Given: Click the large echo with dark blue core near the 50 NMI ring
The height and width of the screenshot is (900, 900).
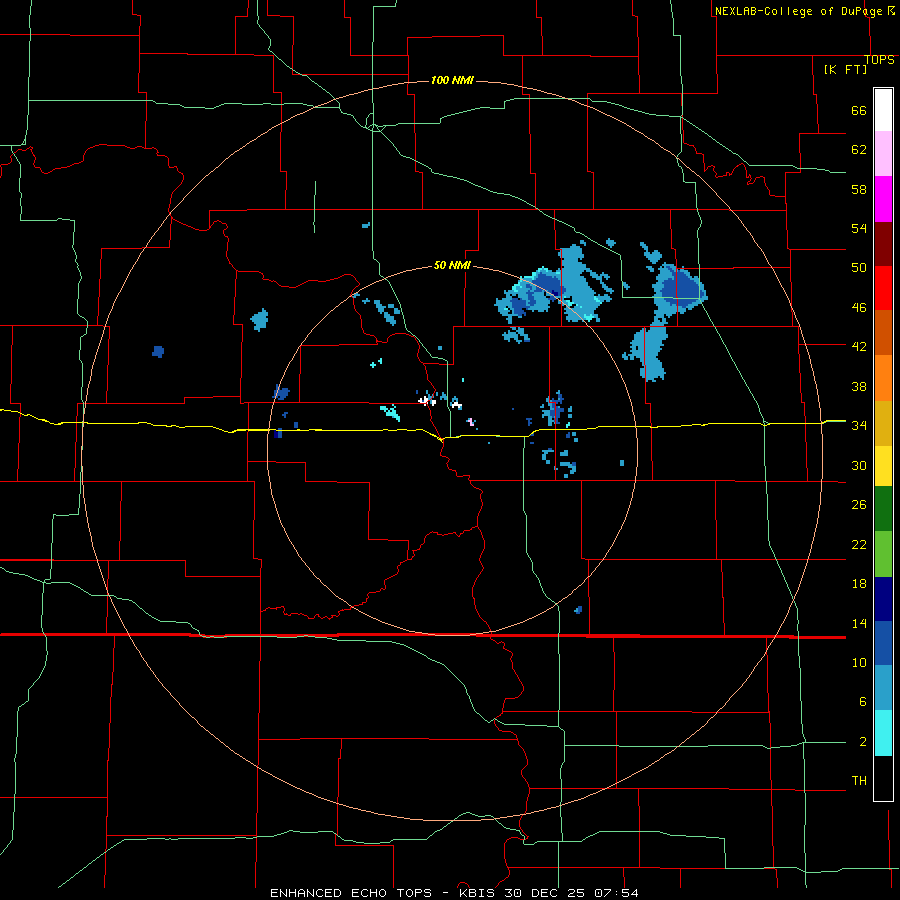Looking at the screenshot, I should click(x=554, y=284).
